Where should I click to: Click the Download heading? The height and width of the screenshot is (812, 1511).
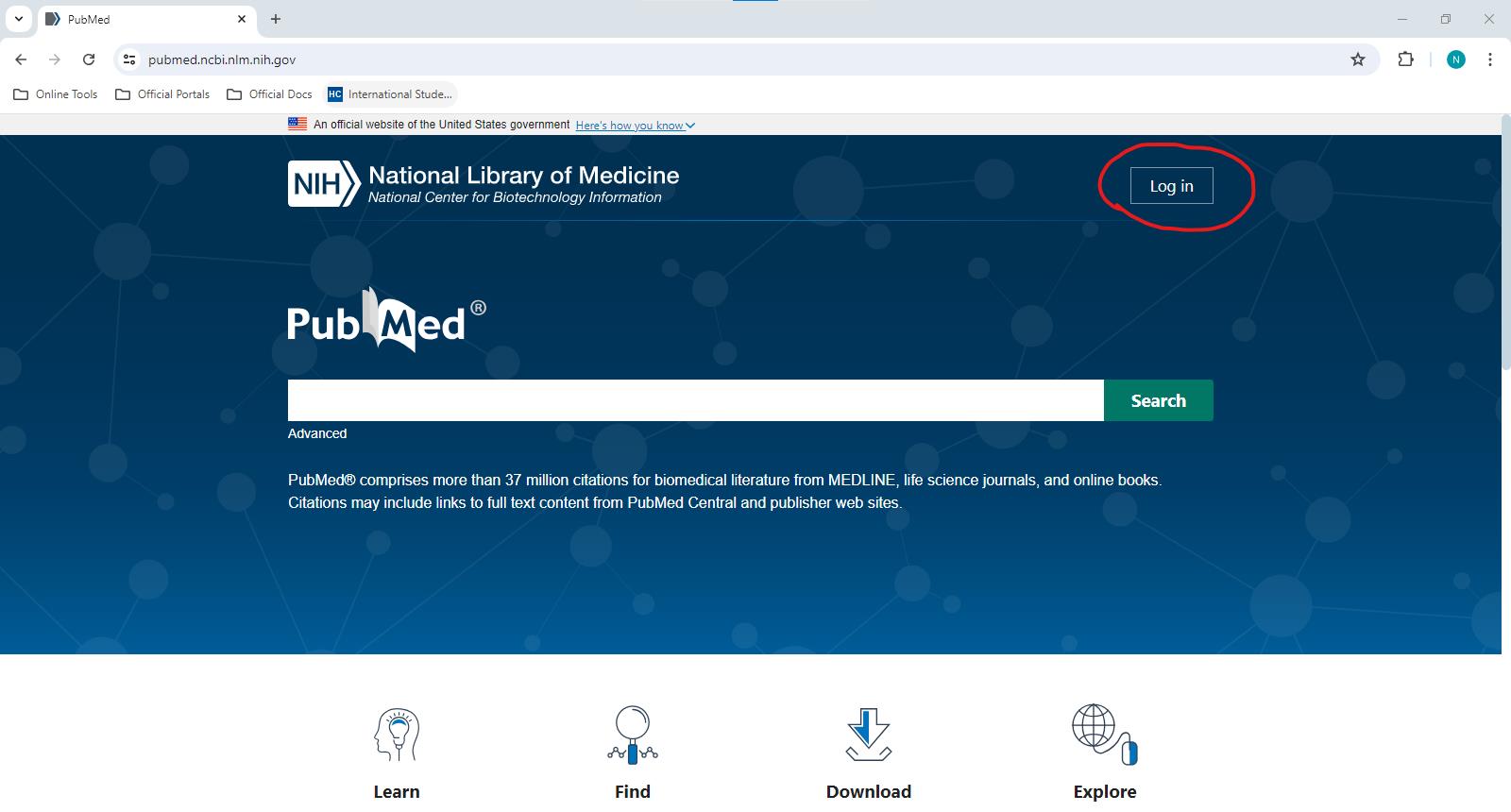[869, 791]
